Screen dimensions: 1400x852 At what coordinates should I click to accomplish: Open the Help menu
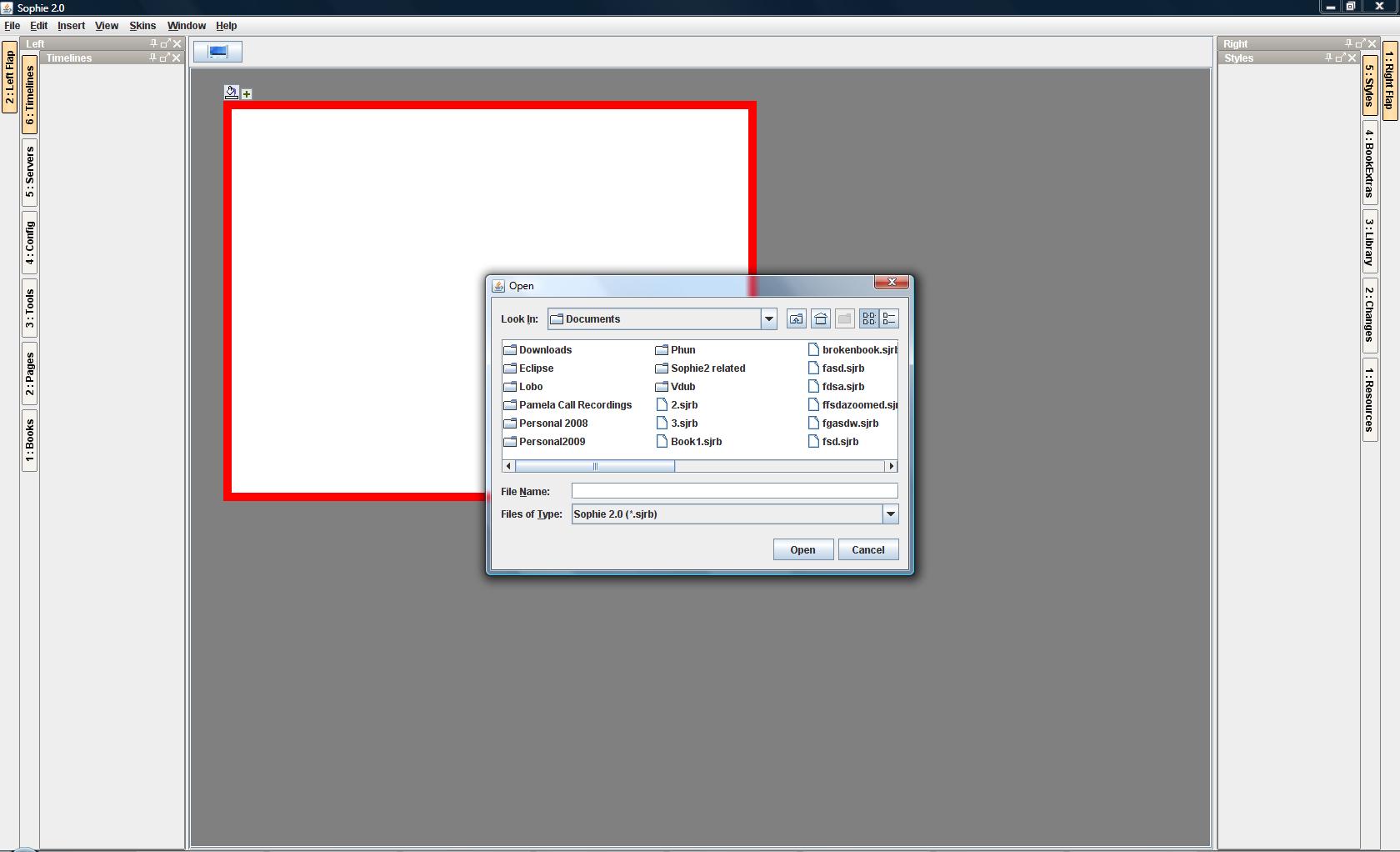point(227,25)
